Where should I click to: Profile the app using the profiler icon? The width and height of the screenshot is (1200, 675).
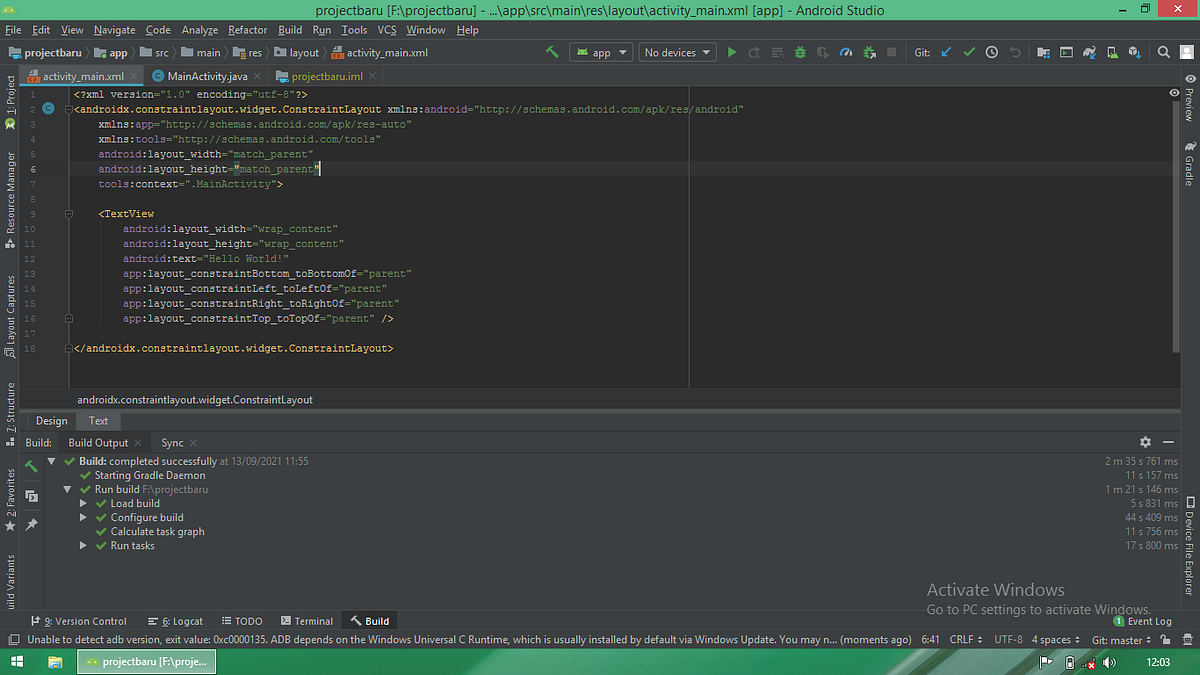[x=846, y=52]
